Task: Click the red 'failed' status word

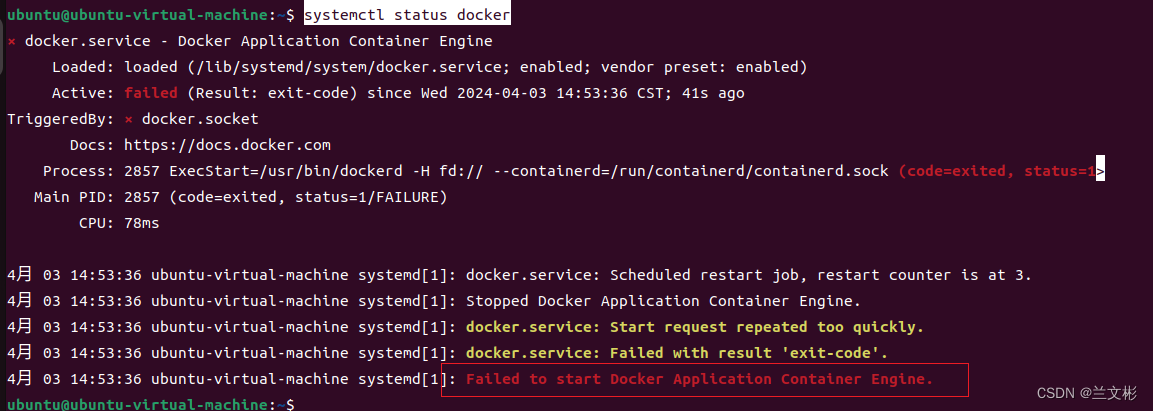Action: click(151, 93)
